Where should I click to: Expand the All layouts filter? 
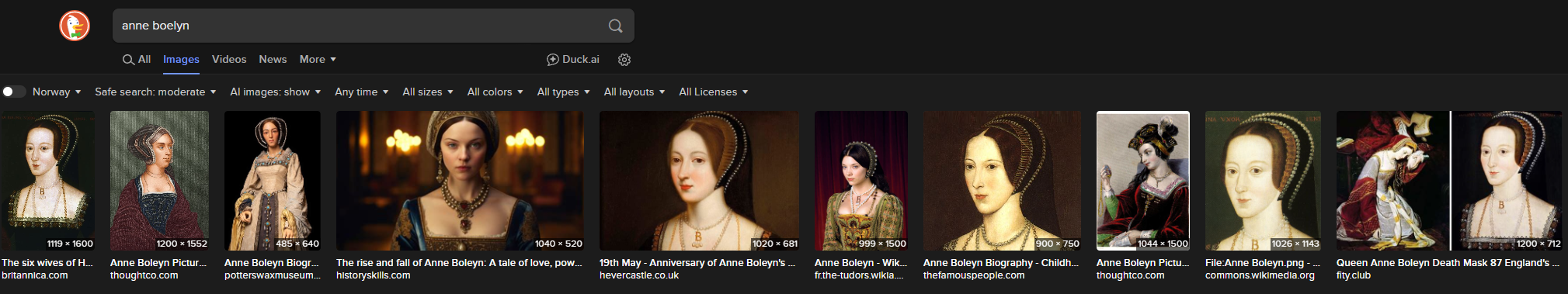[x=634, y=92]
